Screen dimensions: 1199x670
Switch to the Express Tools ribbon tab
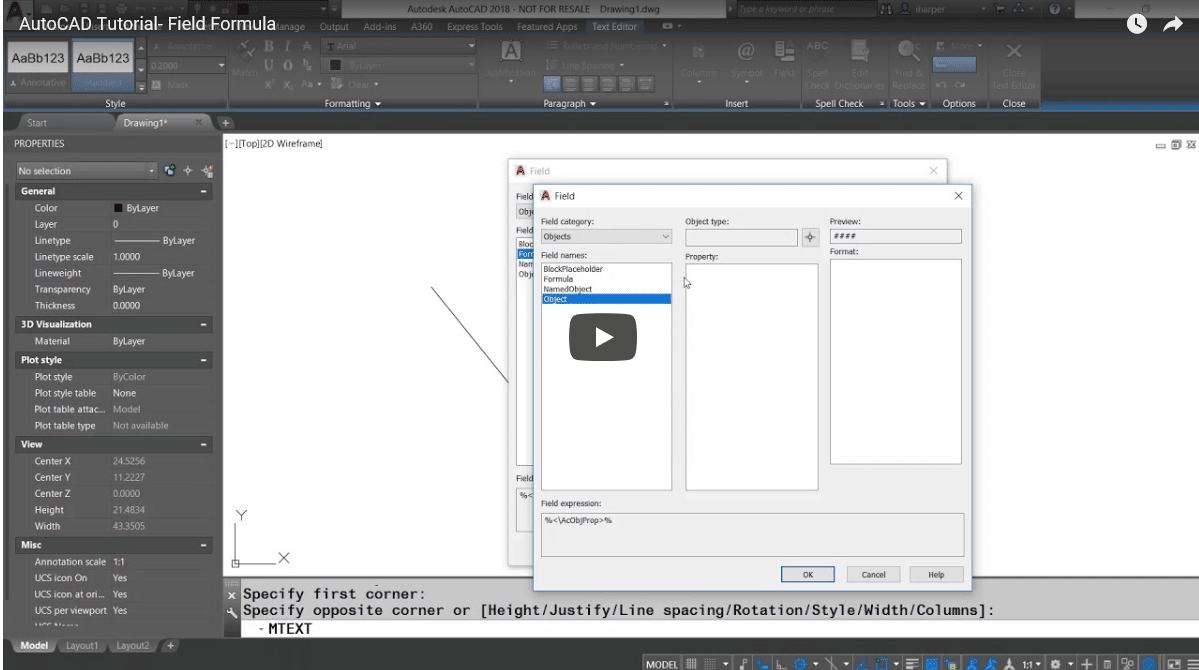tap(474, 26)
